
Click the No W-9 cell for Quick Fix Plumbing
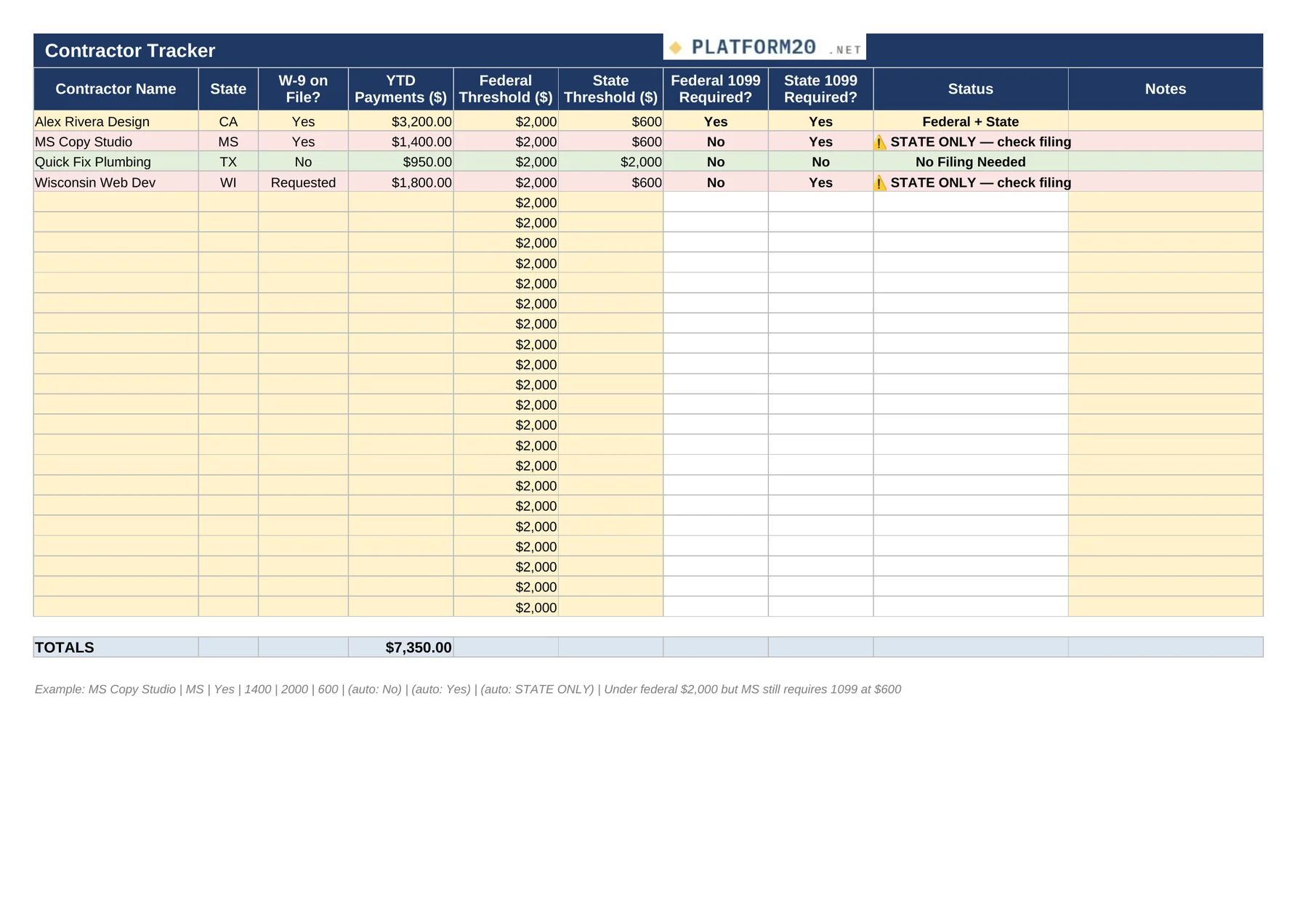[x=303, y=162]
